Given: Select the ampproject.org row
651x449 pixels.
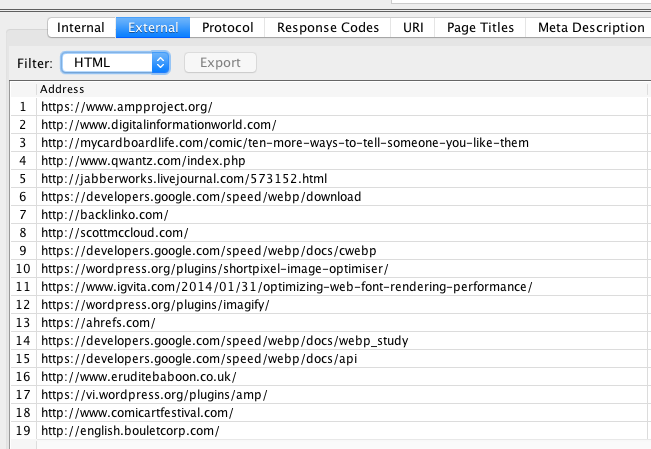Looking at the screenshot, I should coord(126,107).
